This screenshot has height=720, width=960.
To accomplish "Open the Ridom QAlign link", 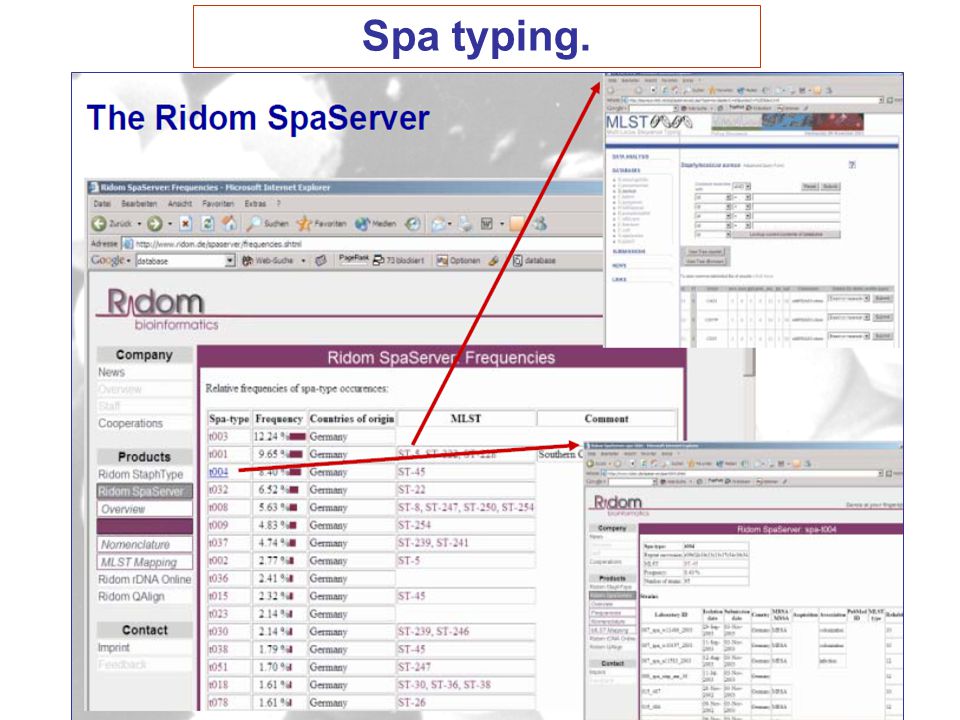I will [131, 596].
